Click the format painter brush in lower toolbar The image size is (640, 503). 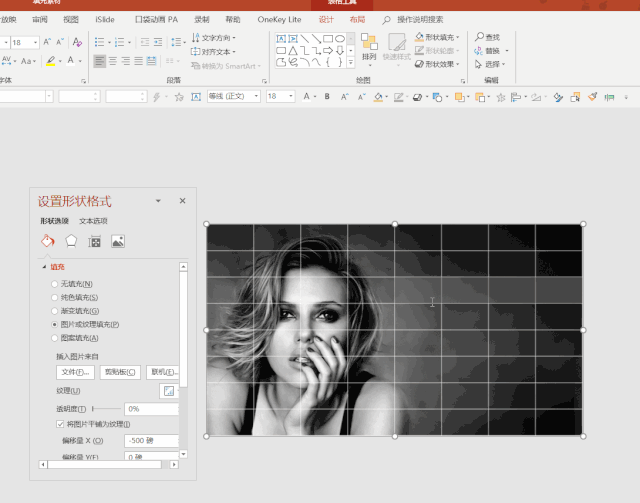(592, 97)
